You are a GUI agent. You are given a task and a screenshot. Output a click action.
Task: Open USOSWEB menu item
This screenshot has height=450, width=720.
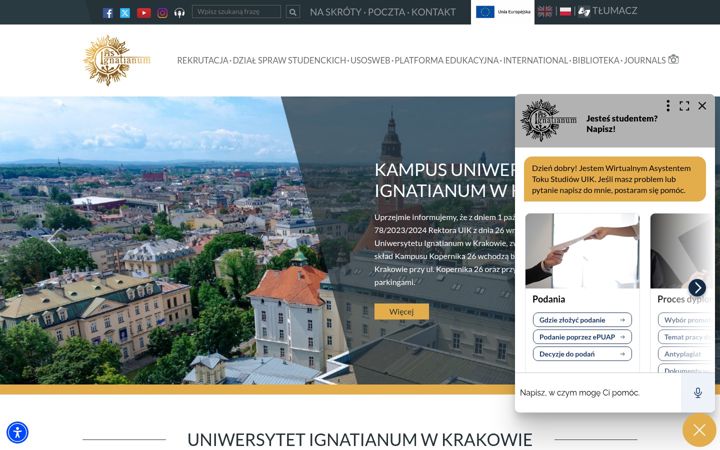coord(370,60)
